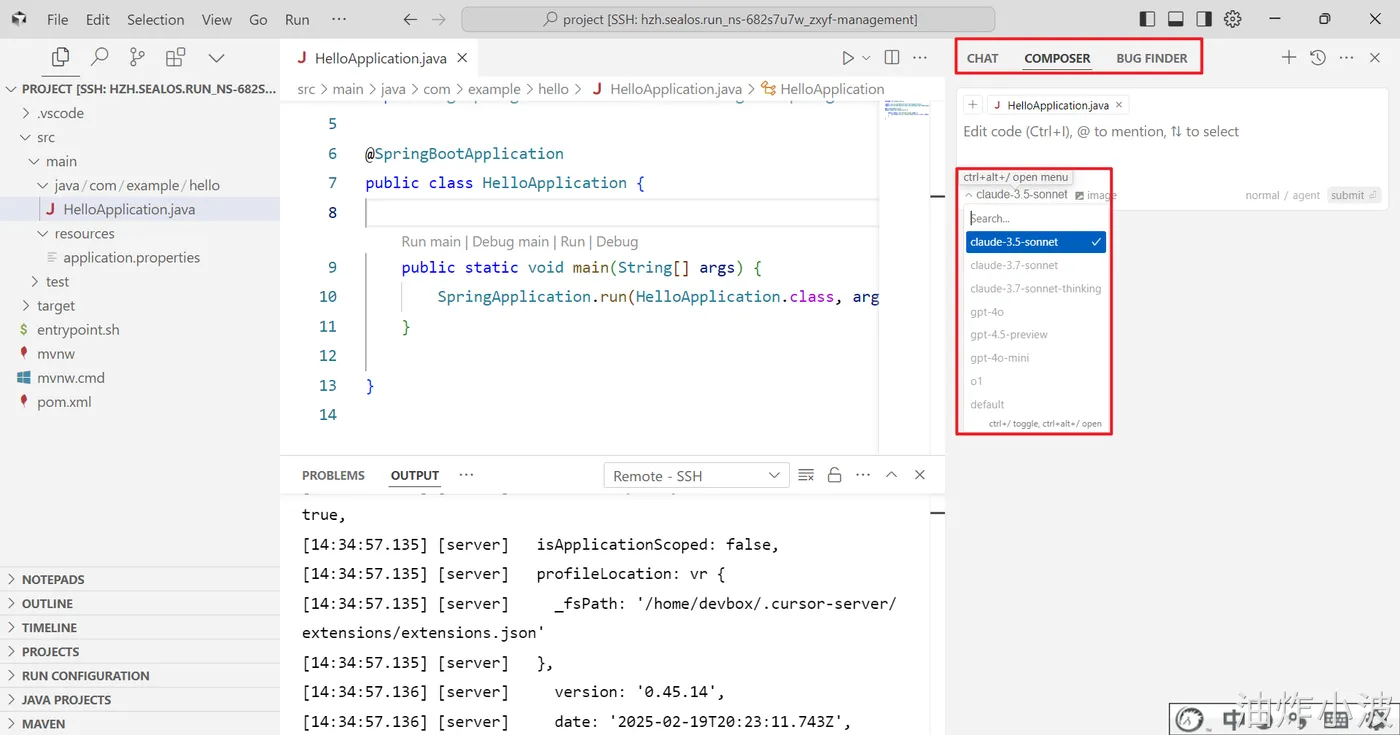Split the editor to the right

click(892, 58)
